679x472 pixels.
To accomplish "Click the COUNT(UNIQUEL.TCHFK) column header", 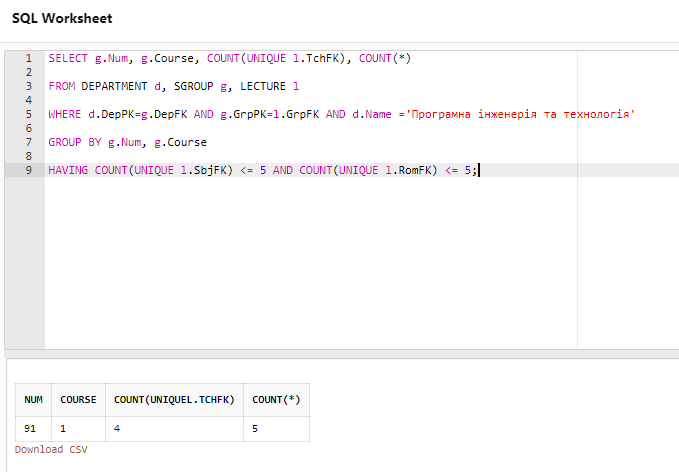I will (174, 400).
